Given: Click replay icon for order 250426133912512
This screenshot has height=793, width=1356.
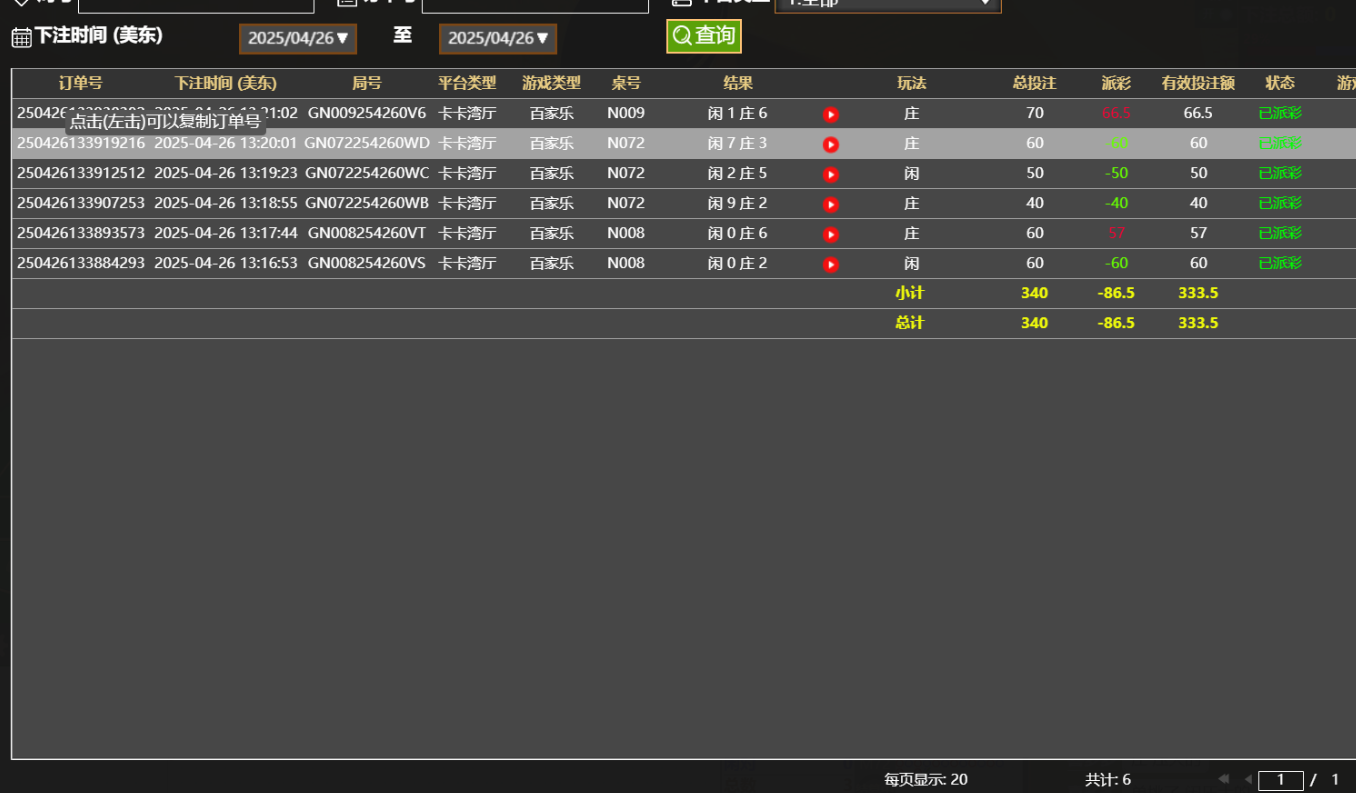Looking at the screenshot, I should pyautogui.click(x=830, y=175).
